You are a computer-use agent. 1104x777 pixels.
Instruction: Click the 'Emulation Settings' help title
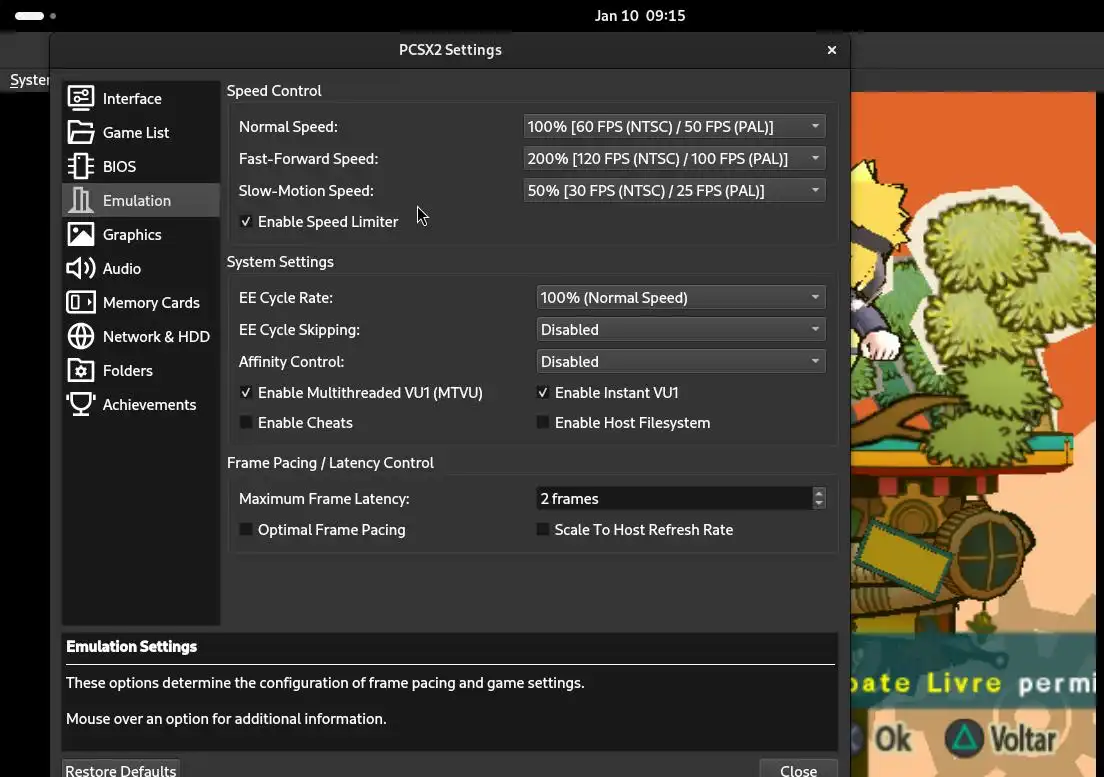click(x=132, y=647)
